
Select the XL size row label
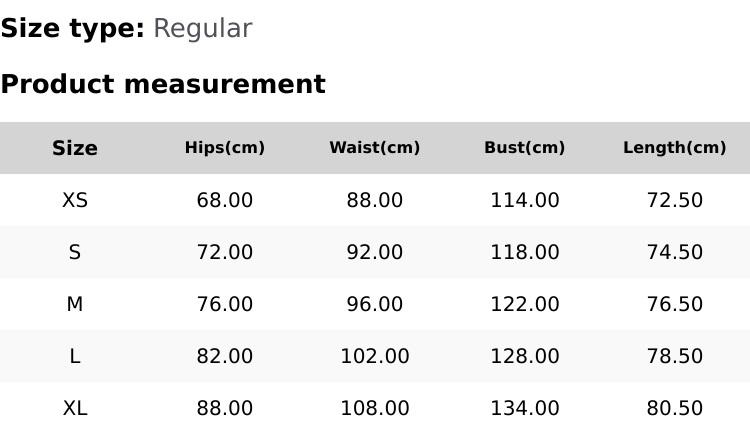point(75,408)
